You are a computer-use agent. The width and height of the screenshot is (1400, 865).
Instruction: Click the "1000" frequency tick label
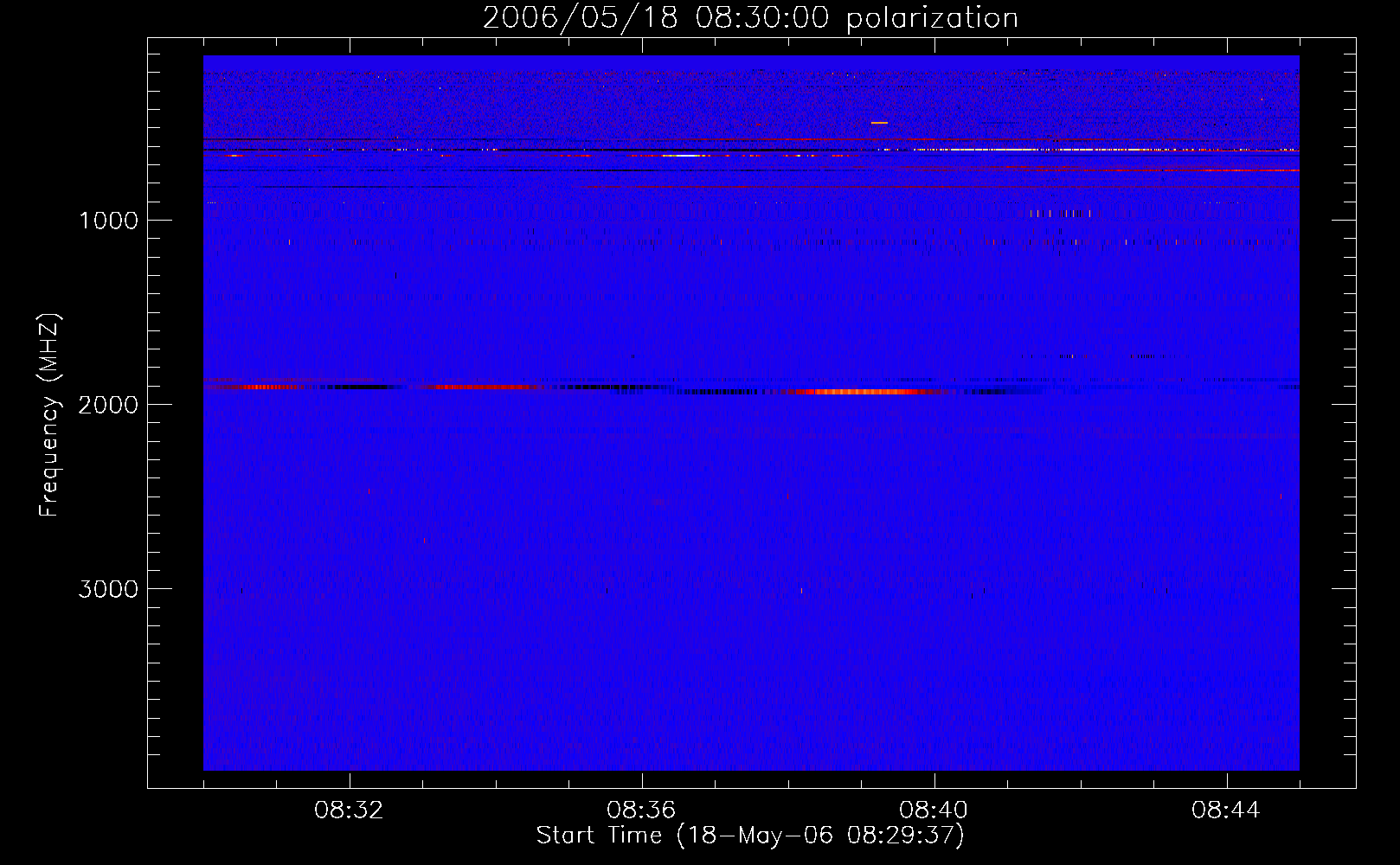[x=108, y=221]
